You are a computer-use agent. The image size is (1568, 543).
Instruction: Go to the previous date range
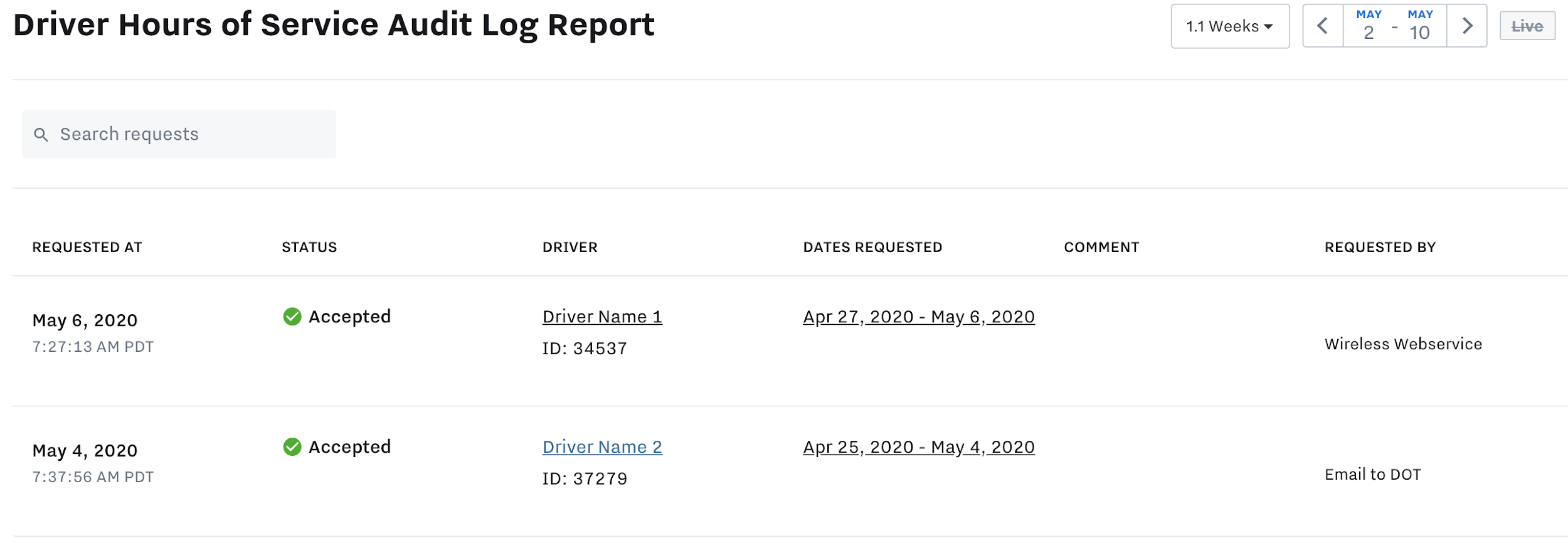click(x=1323, y=26)
